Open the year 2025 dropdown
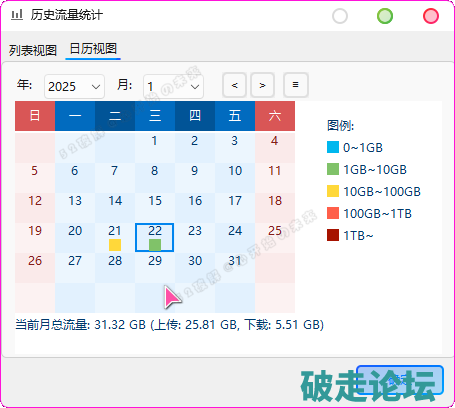The width and height of the screenshot is (455, 408). pos(74,87)
